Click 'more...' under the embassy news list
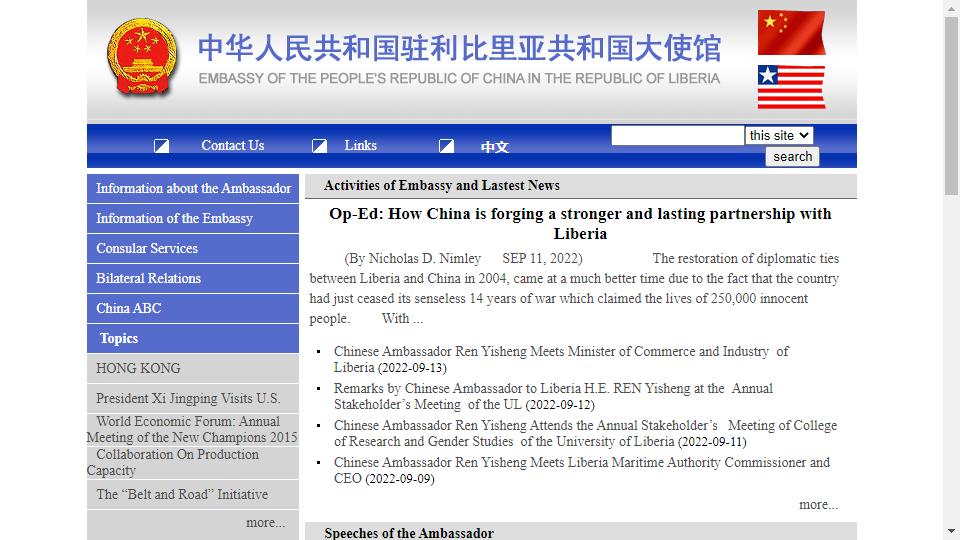The height and width of the screenshot is (540, 960). click(x=818, y=504)
